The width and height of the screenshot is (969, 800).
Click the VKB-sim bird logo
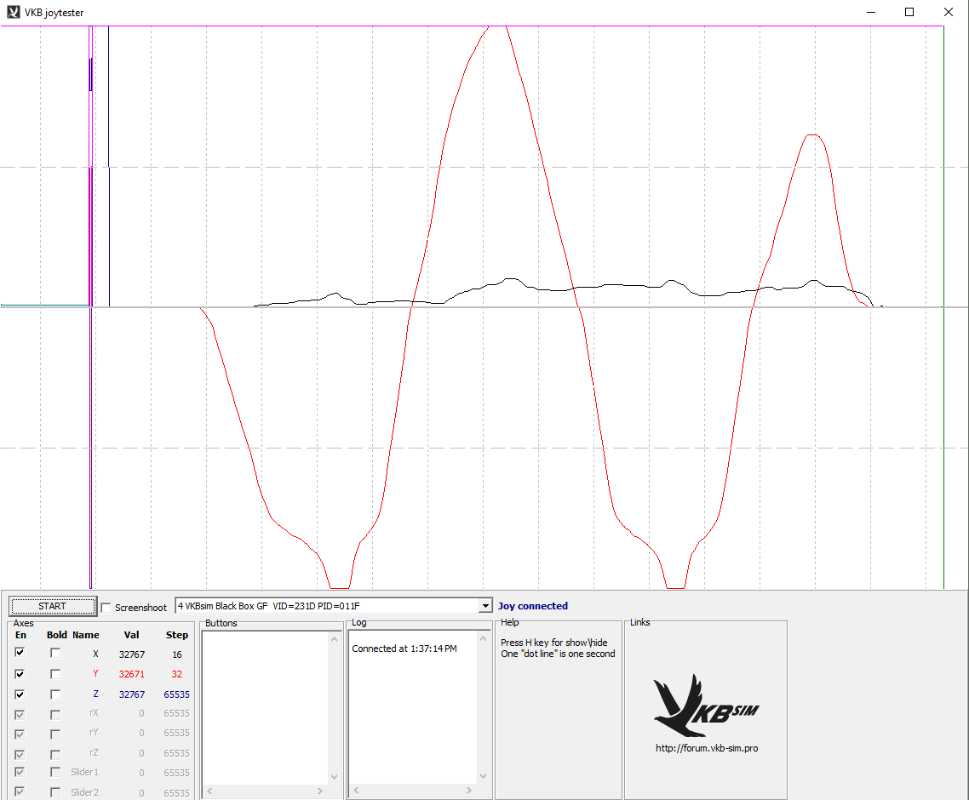coord(705,705)
